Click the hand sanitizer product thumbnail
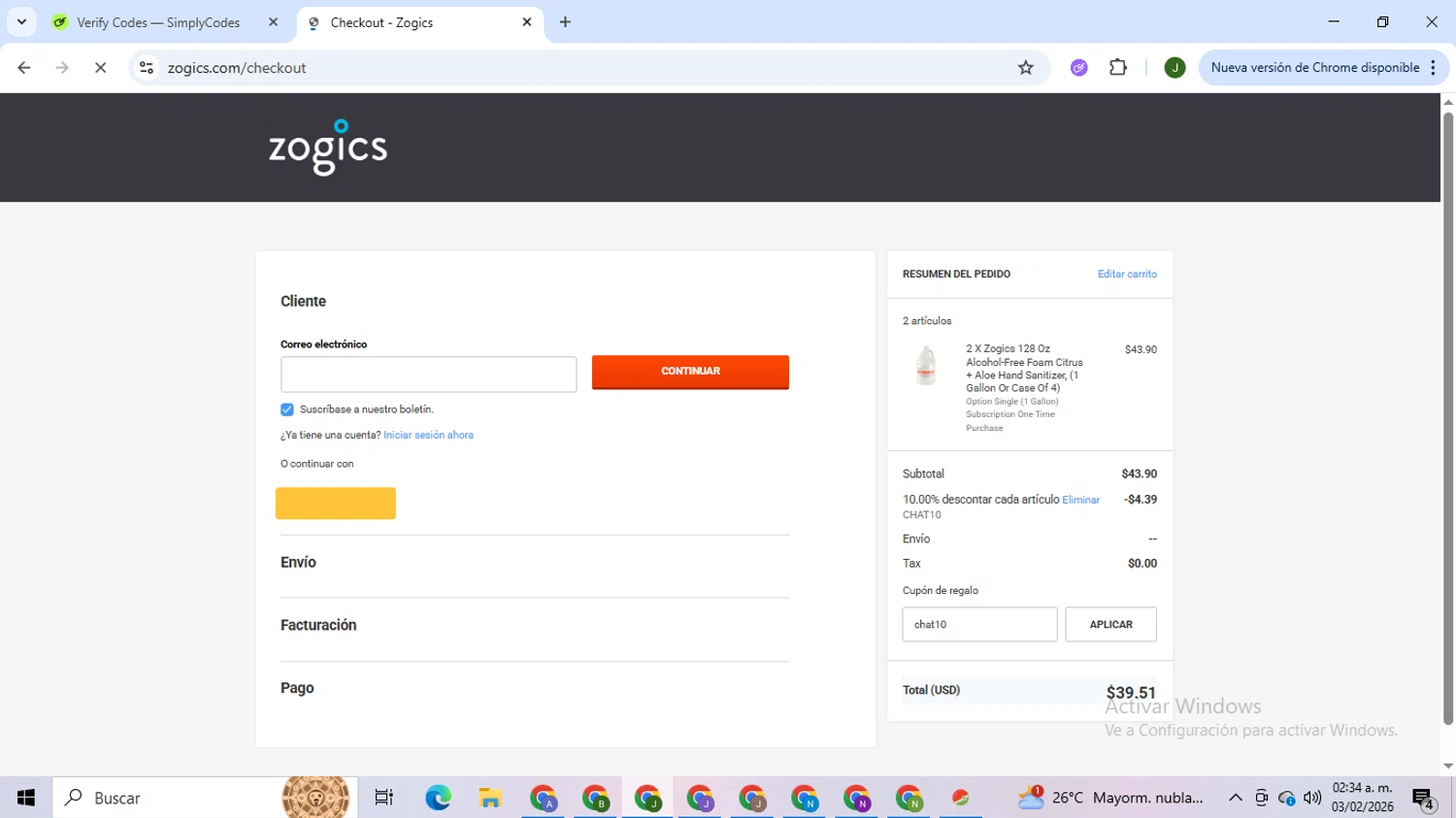1456x818 pixels. [x=926, y=366]
